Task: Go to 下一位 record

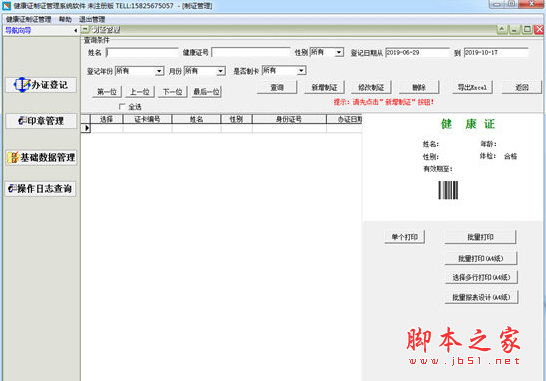Action: pyautogui.click(x=173, y=92)
